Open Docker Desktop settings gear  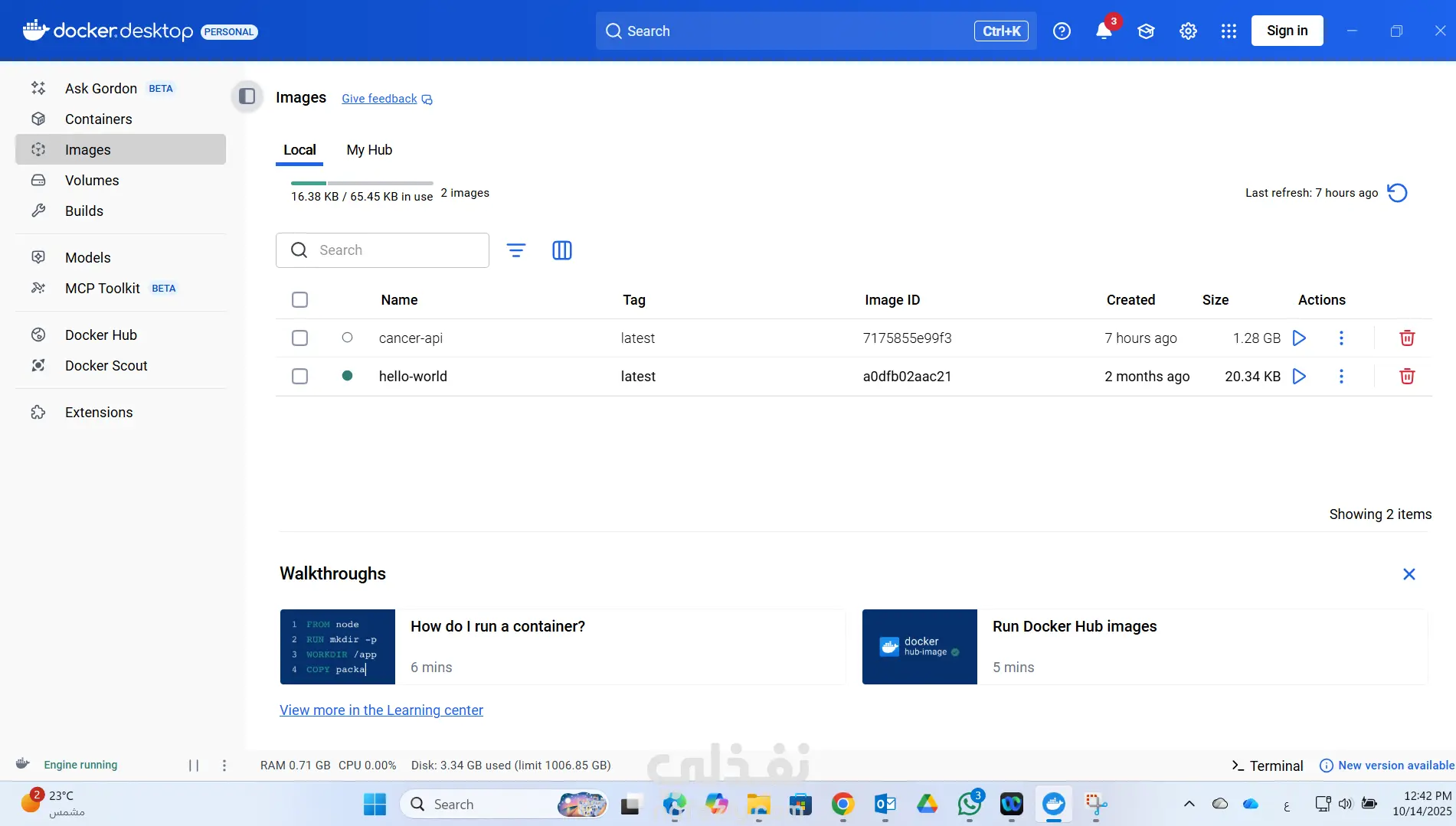1188,31
